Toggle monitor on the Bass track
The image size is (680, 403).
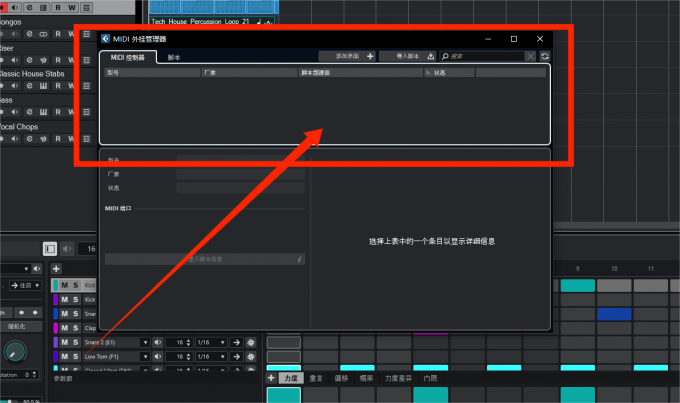(15, 112)
